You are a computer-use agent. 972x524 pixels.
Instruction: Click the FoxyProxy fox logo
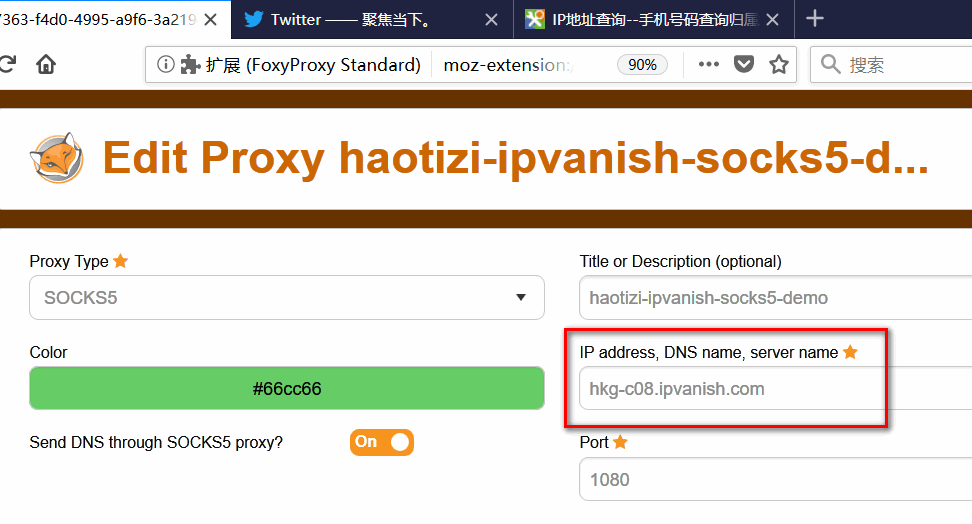56,158
